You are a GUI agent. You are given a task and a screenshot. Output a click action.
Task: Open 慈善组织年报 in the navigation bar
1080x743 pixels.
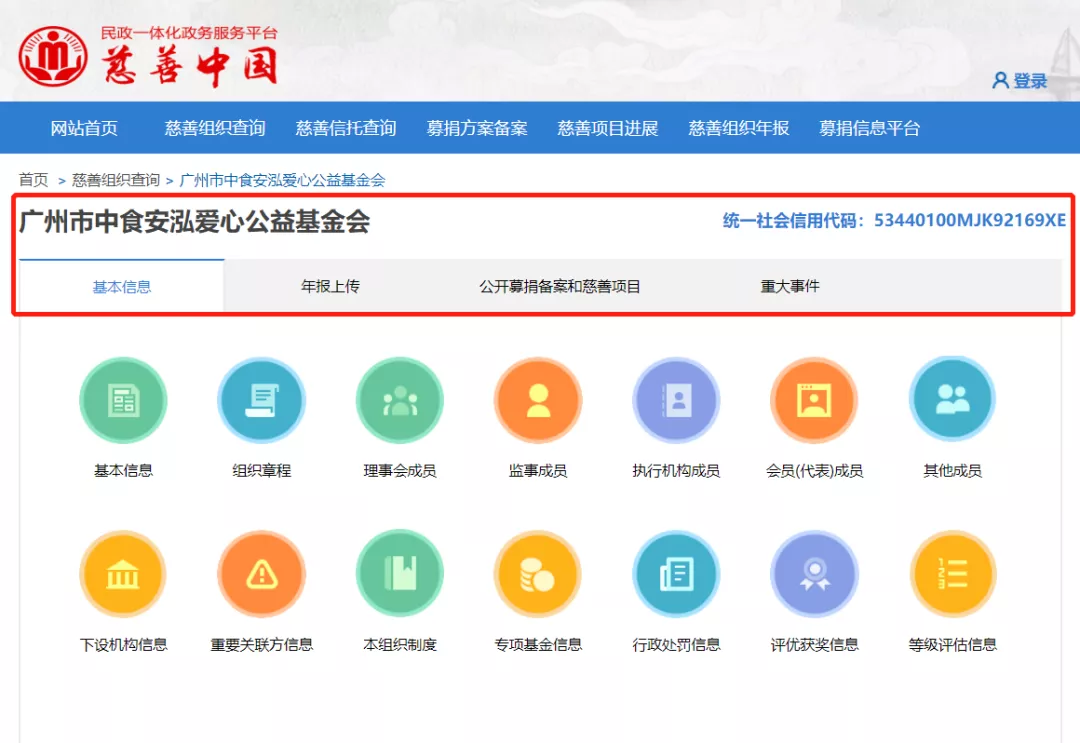(x=738, y=128)
